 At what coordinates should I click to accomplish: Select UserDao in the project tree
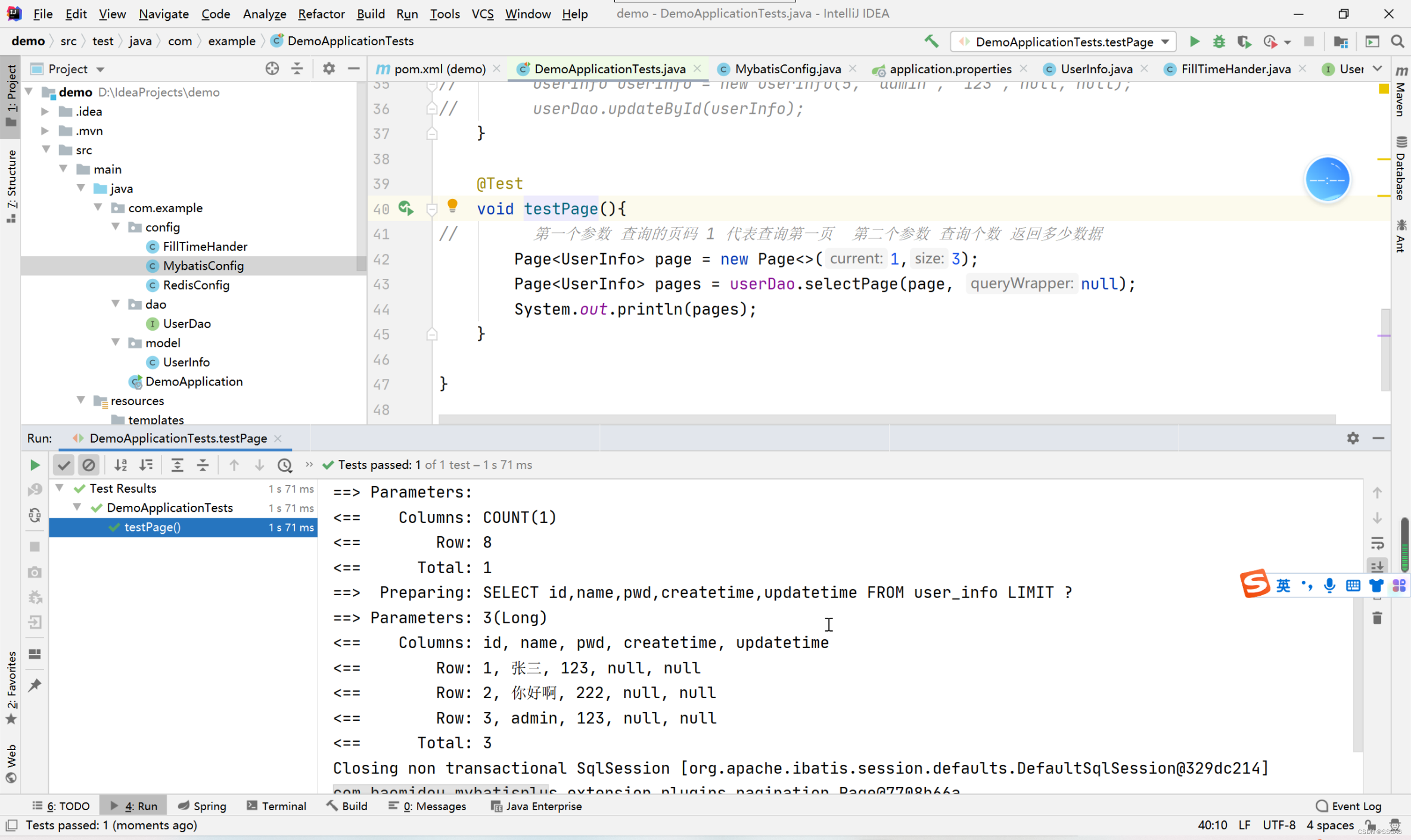tap(187, 323)
